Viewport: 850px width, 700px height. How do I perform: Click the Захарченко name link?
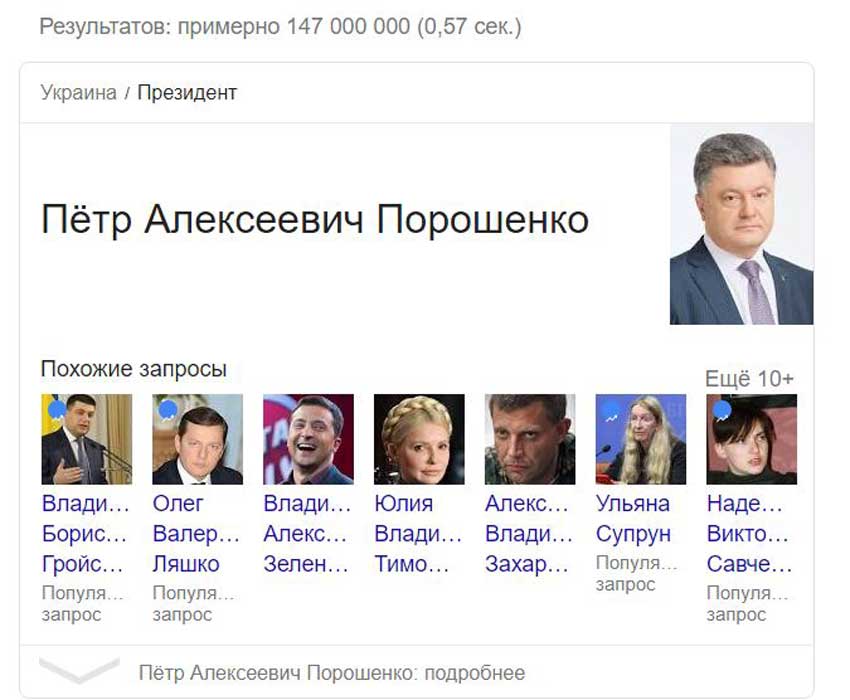point(527,534)
